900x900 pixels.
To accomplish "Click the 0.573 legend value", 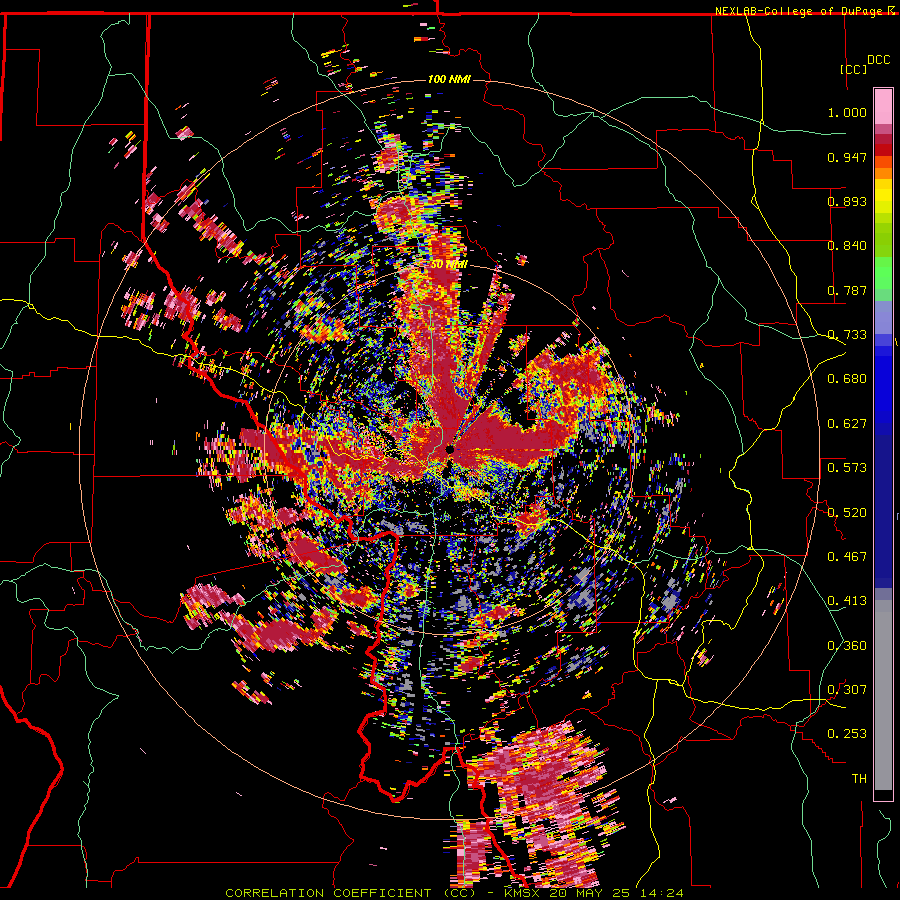I will (847, 468).
